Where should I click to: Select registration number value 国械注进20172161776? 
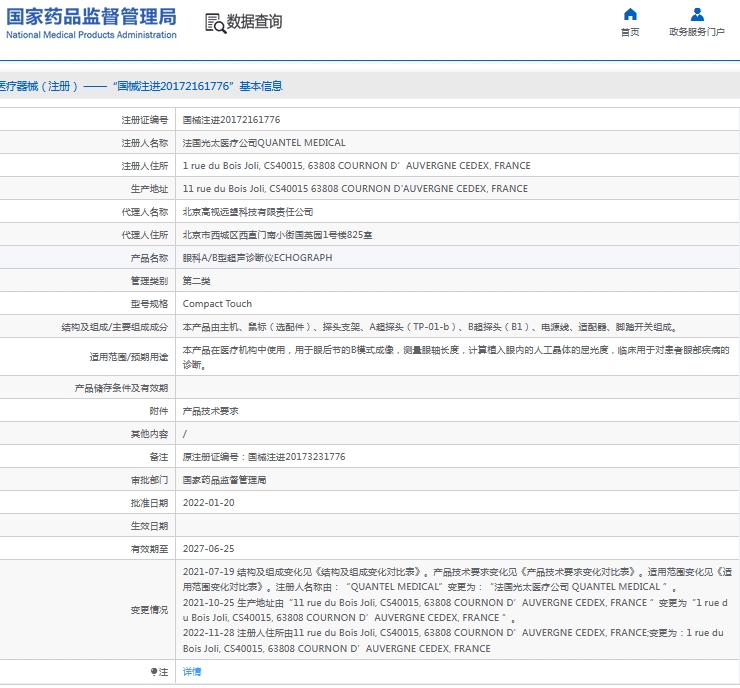pos(231,120)
